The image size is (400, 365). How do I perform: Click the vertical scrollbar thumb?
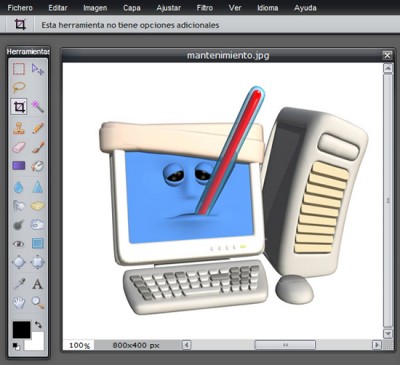388,201
